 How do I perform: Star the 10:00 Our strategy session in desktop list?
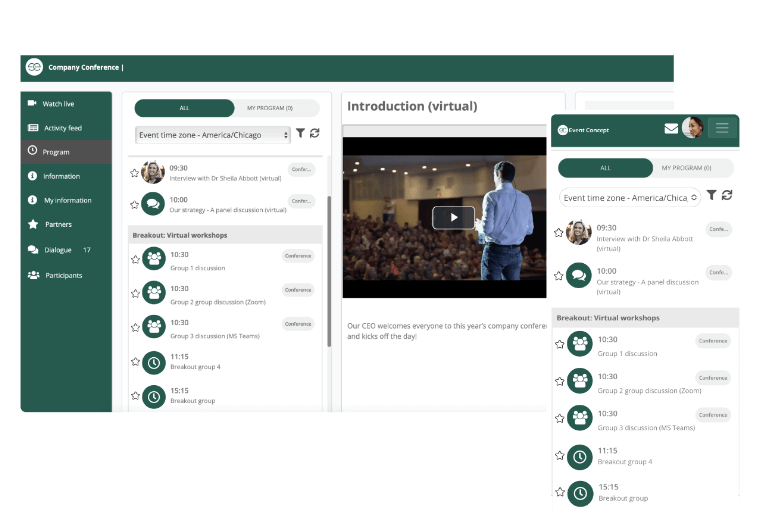pos(134,205)
